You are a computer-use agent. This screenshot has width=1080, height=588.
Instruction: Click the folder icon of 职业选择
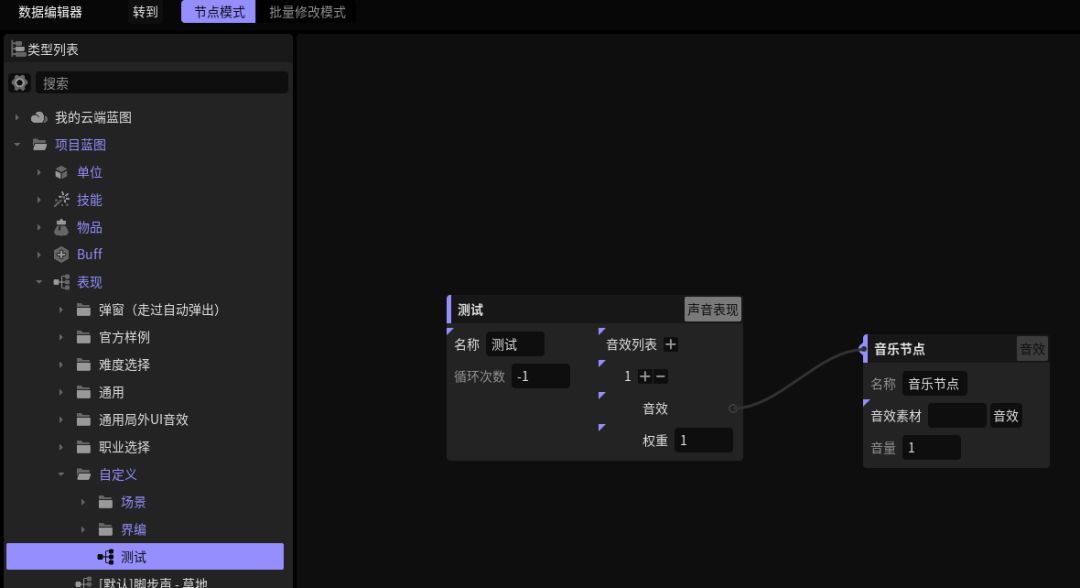coord(83,448)
